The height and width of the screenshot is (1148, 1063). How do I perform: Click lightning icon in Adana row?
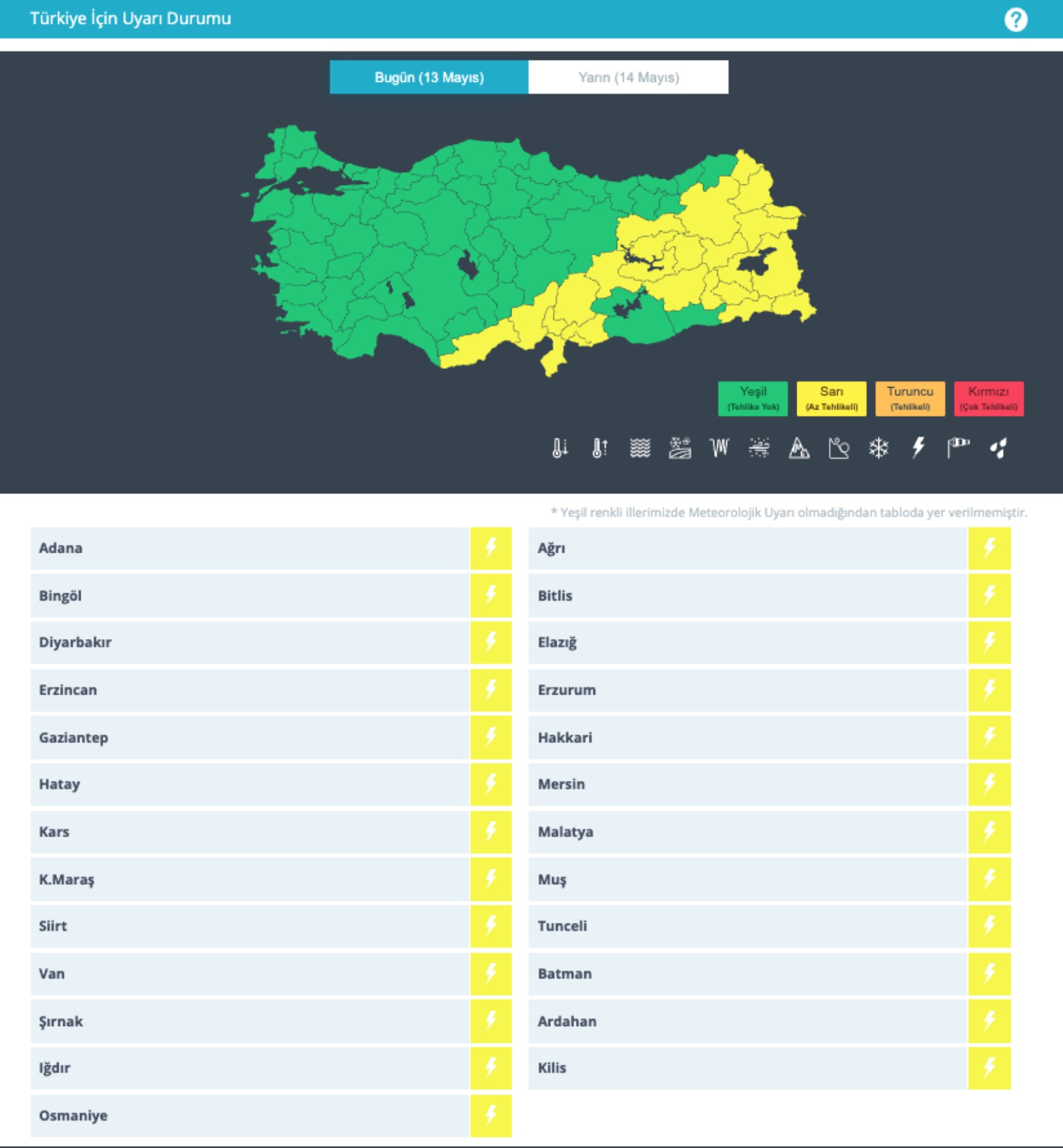pyautogui.click(x=491, y=548)
